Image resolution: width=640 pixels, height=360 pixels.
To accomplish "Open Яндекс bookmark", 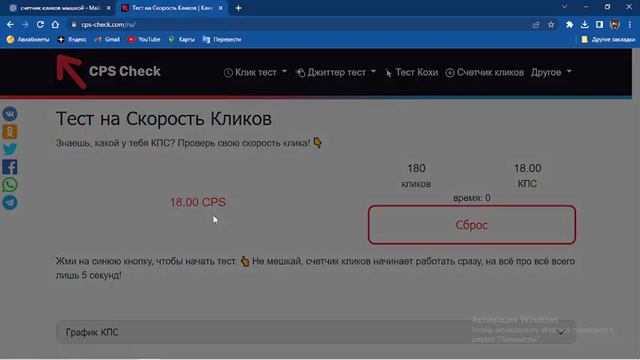I will click(72, 40).
